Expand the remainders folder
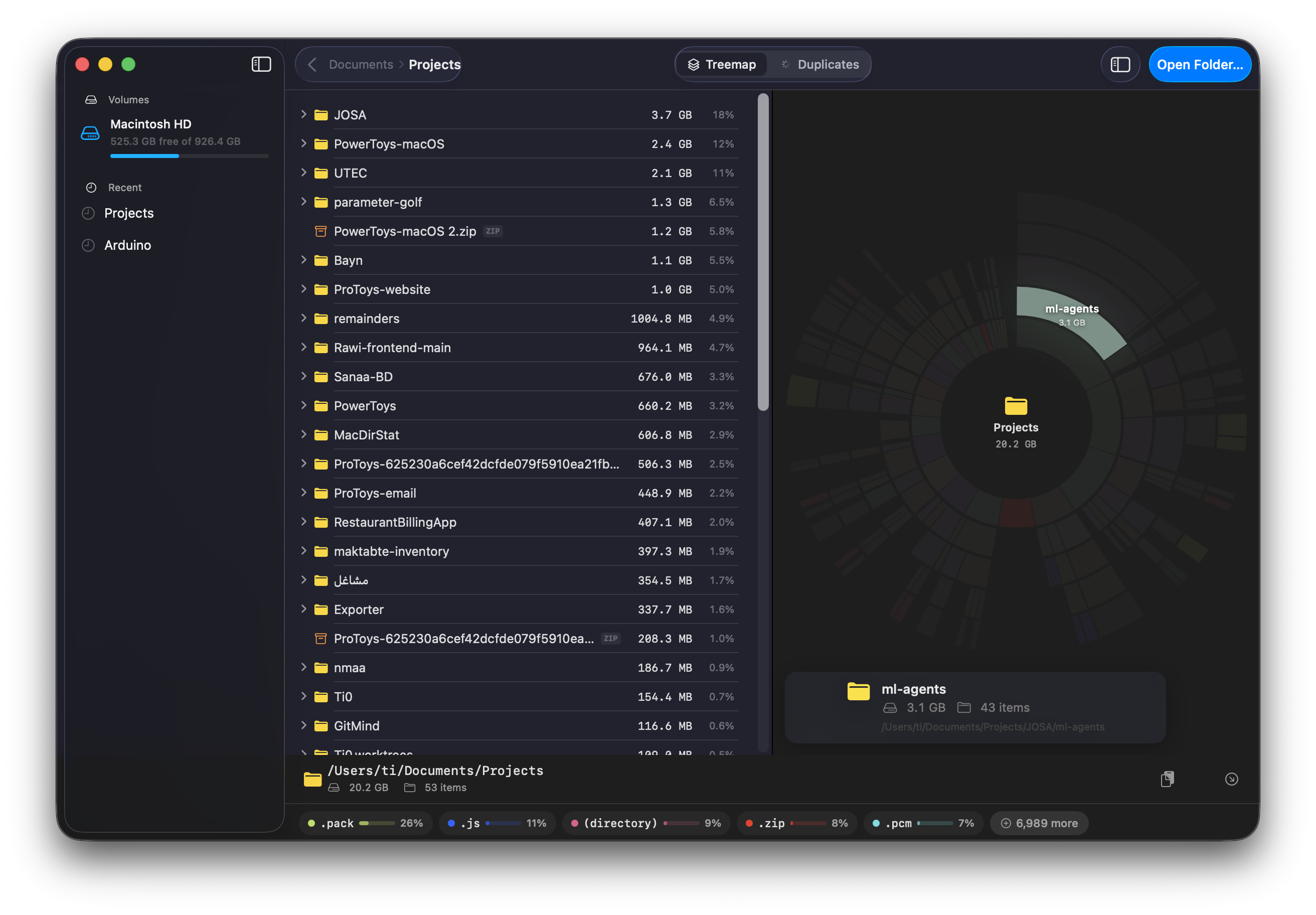 (304, 318)
